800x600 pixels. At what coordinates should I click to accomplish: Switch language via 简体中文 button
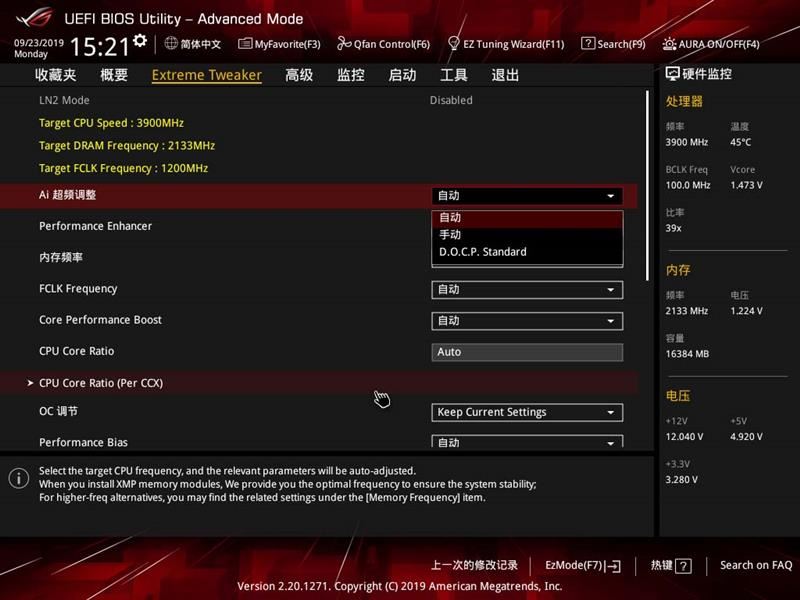193,44
